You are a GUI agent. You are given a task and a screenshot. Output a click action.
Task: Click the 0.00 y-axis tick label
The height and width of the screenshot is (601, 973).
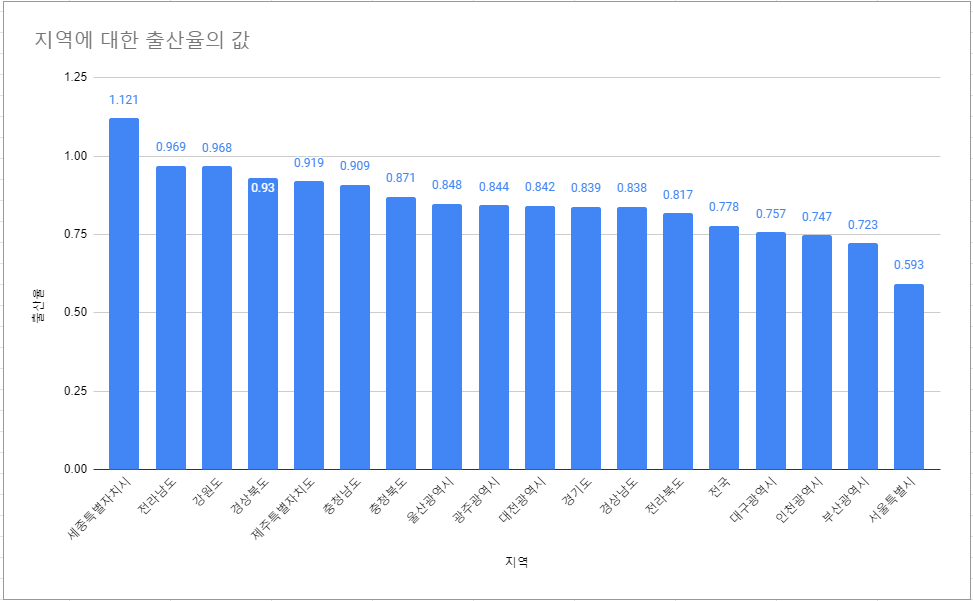pos(76,469)
